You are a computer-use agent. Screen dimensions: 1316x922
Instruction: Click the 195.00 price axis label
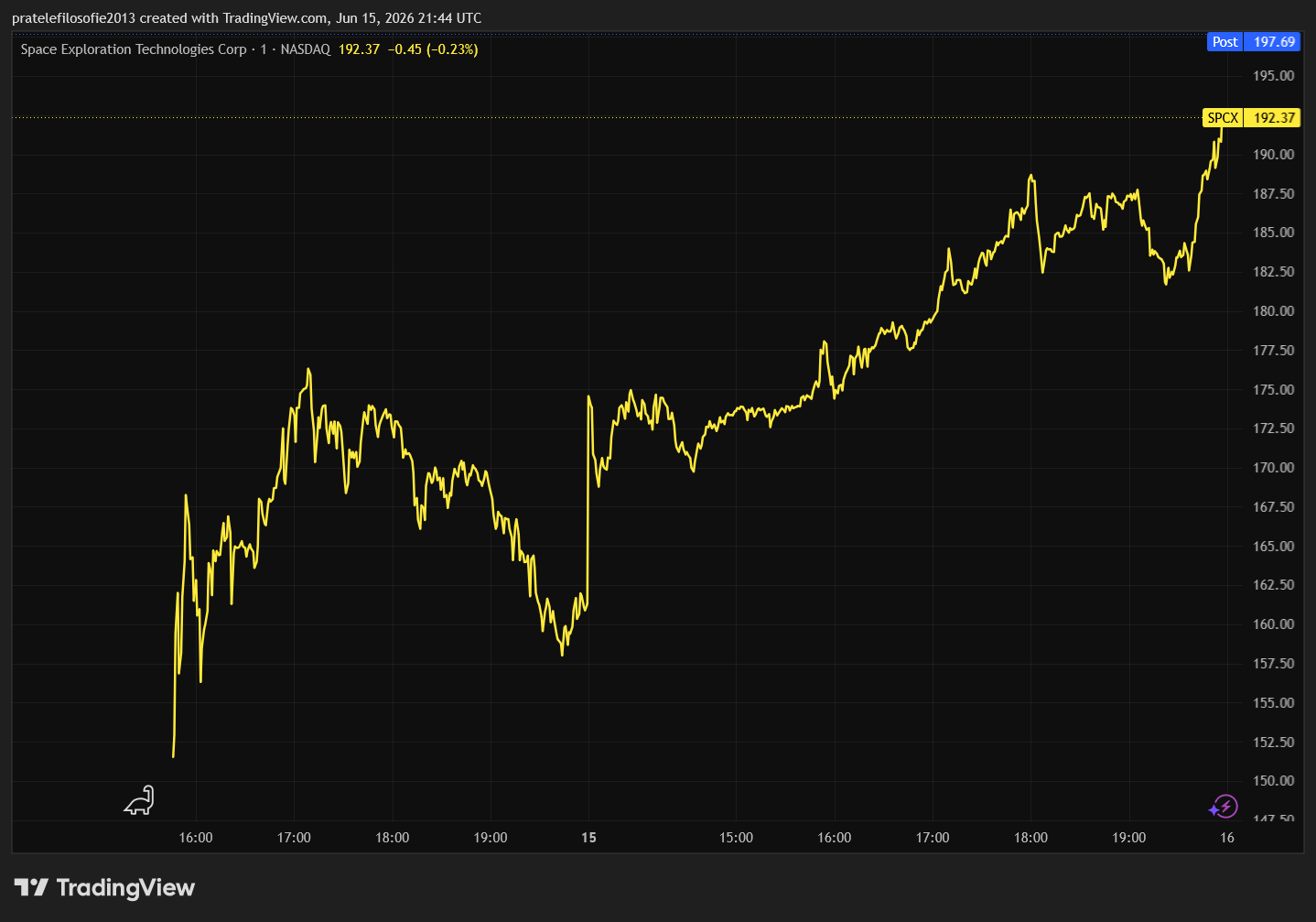coord(1274,76)
